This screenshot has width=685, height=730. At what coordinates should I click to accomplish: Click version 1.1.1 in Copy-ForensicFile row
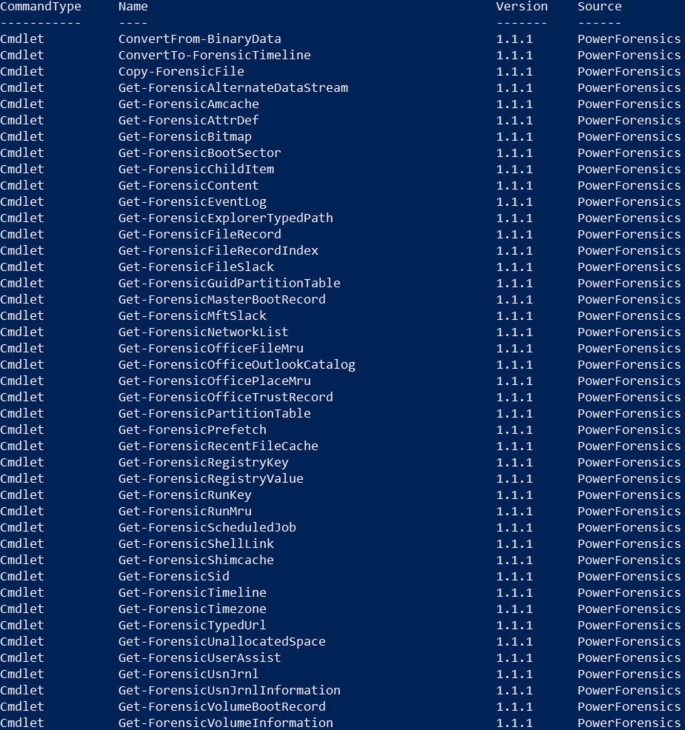pos(514,72)
